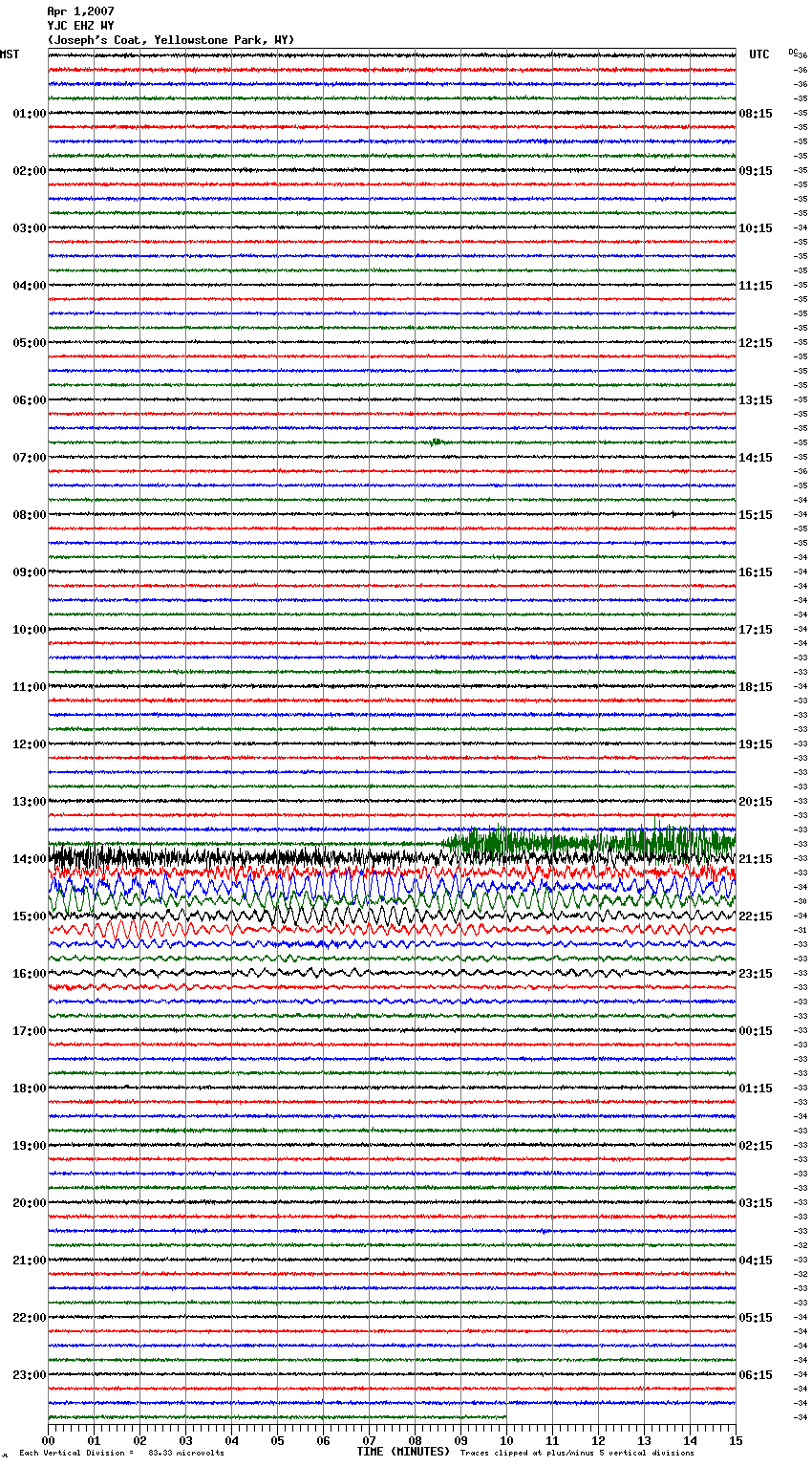Click the 23:00 MST time label
Image resolution: width=812 pixels, height=1466 pixels.
point(30,1375)
